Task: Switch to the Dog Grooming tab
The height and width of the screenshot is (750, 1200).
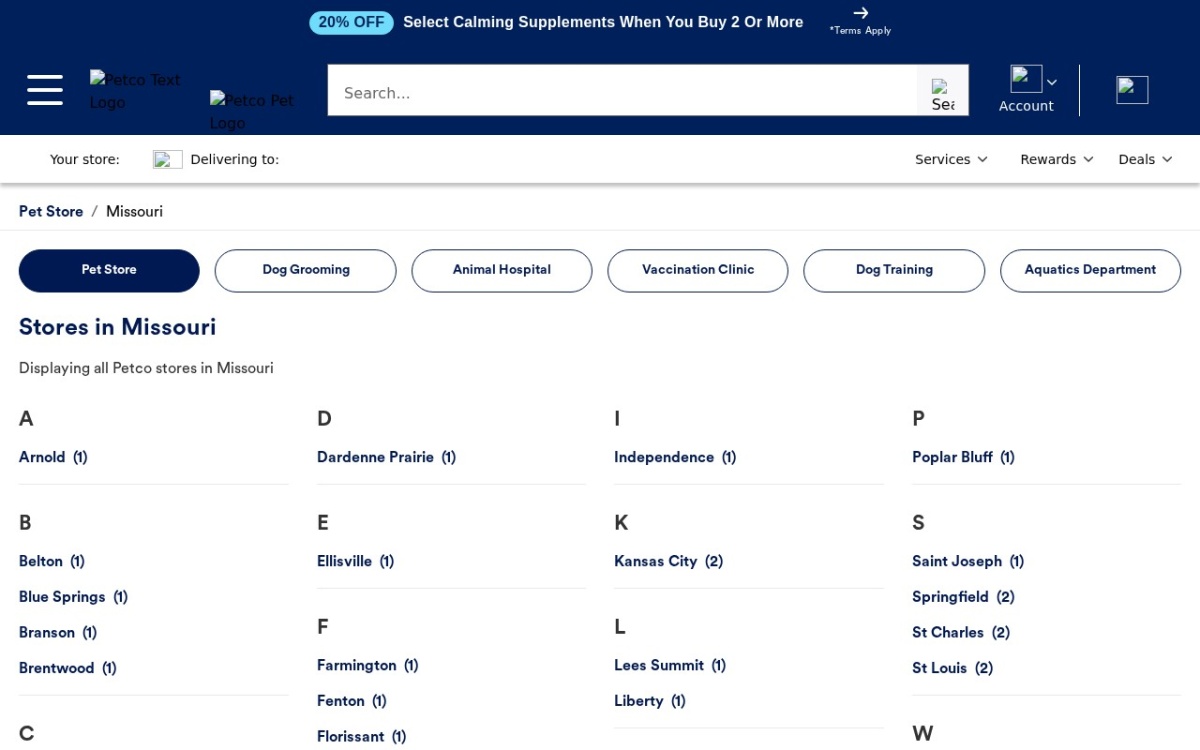Action: (306, 271)
